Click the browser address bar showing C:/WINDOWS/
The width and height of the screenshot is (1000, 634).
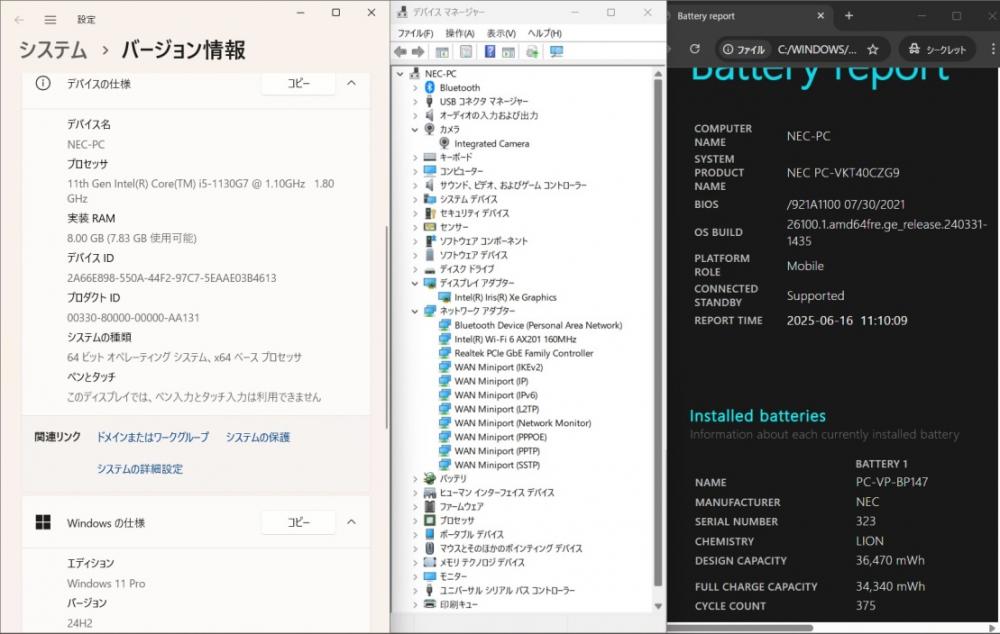tap(816, 49)
